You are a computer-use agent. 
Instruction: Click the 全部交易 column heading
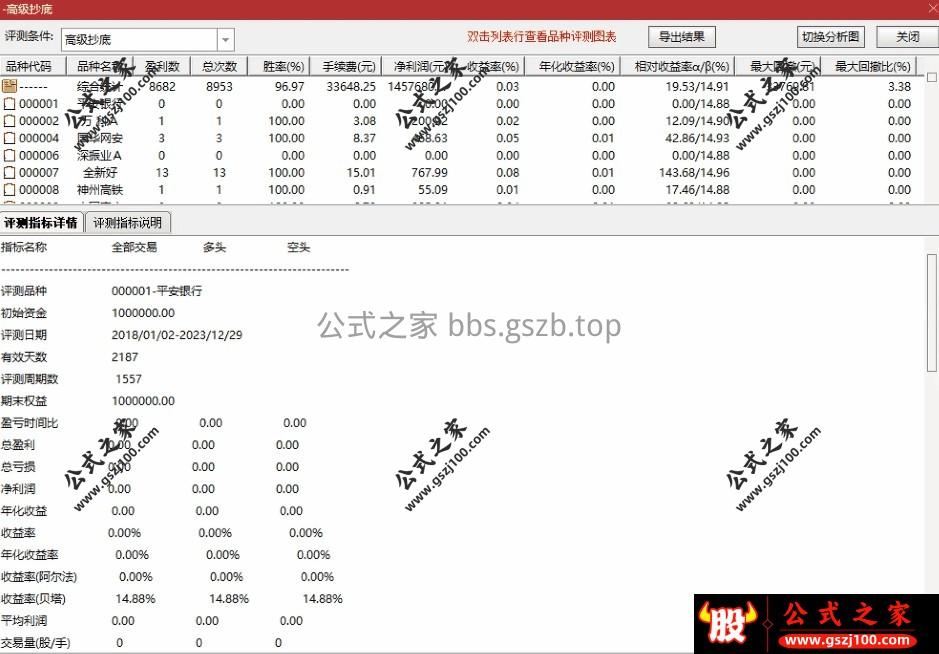[x=134, y=247]
